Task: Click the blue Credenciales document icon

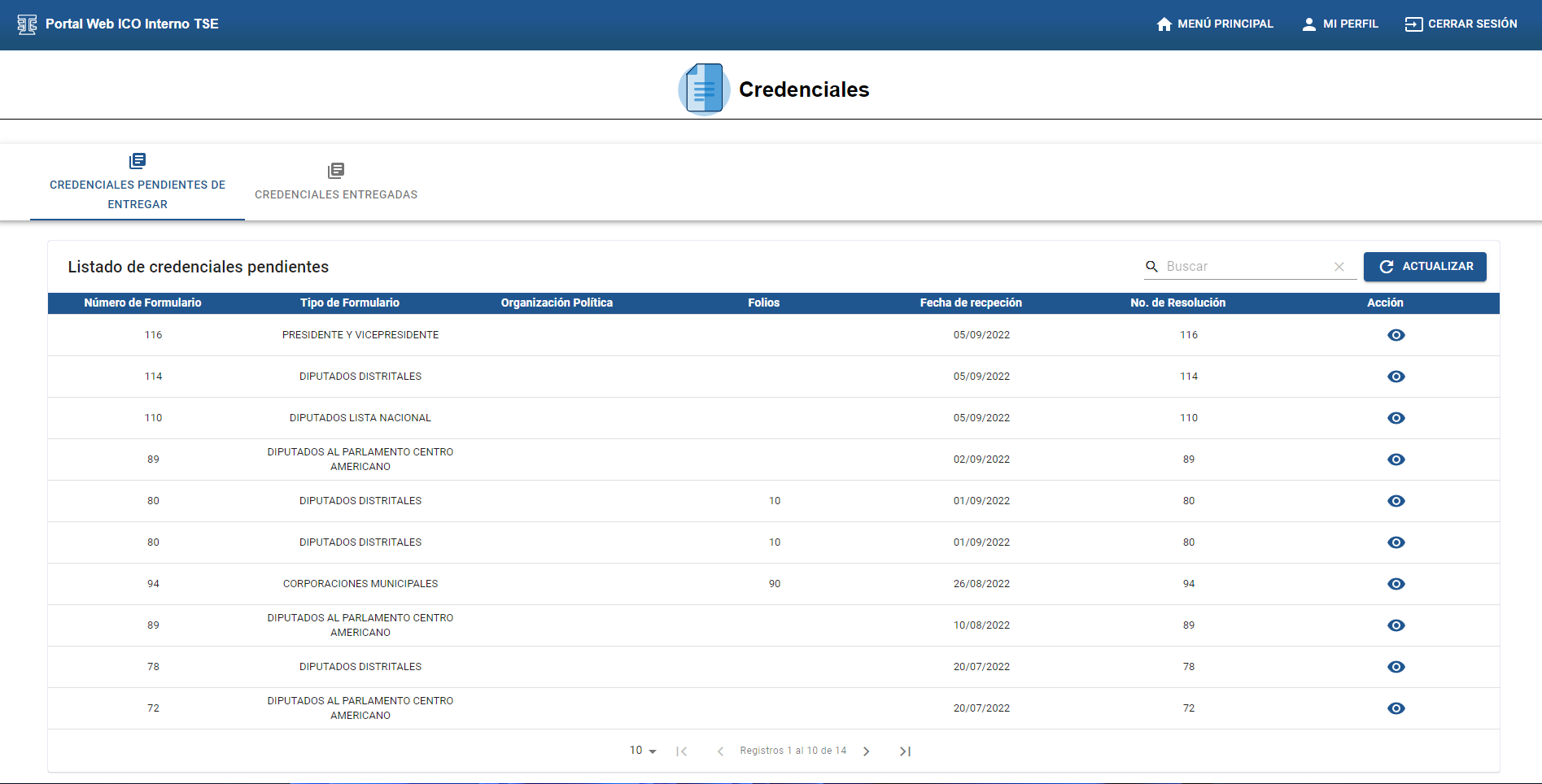Action: [704, 89]
